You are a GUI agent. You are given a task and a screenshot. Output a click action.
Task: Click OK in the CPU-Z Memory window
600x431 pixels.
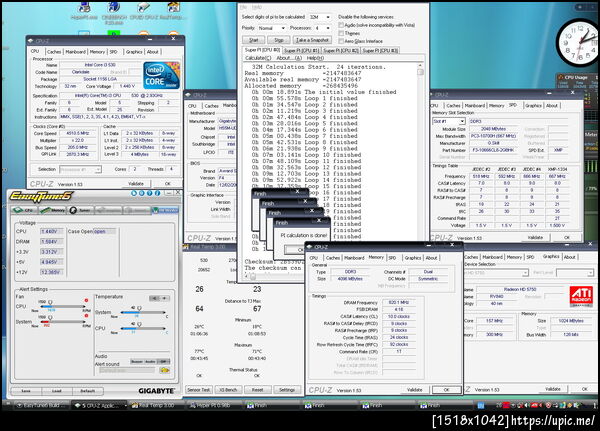[446, 390]
